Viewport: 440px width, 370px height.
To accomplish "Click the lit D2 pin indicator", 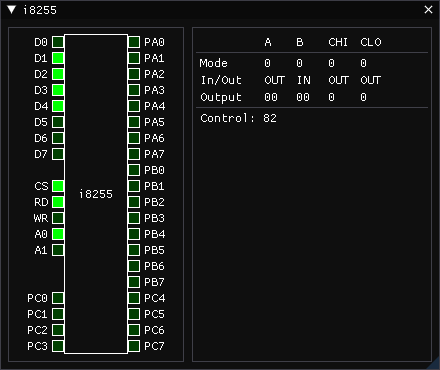I will (58, 74).
